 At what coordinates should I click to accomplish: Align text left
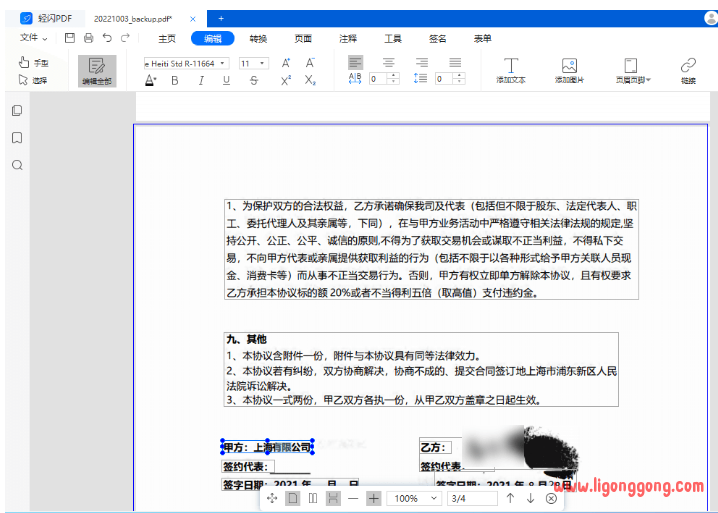(x=355, y=62)
